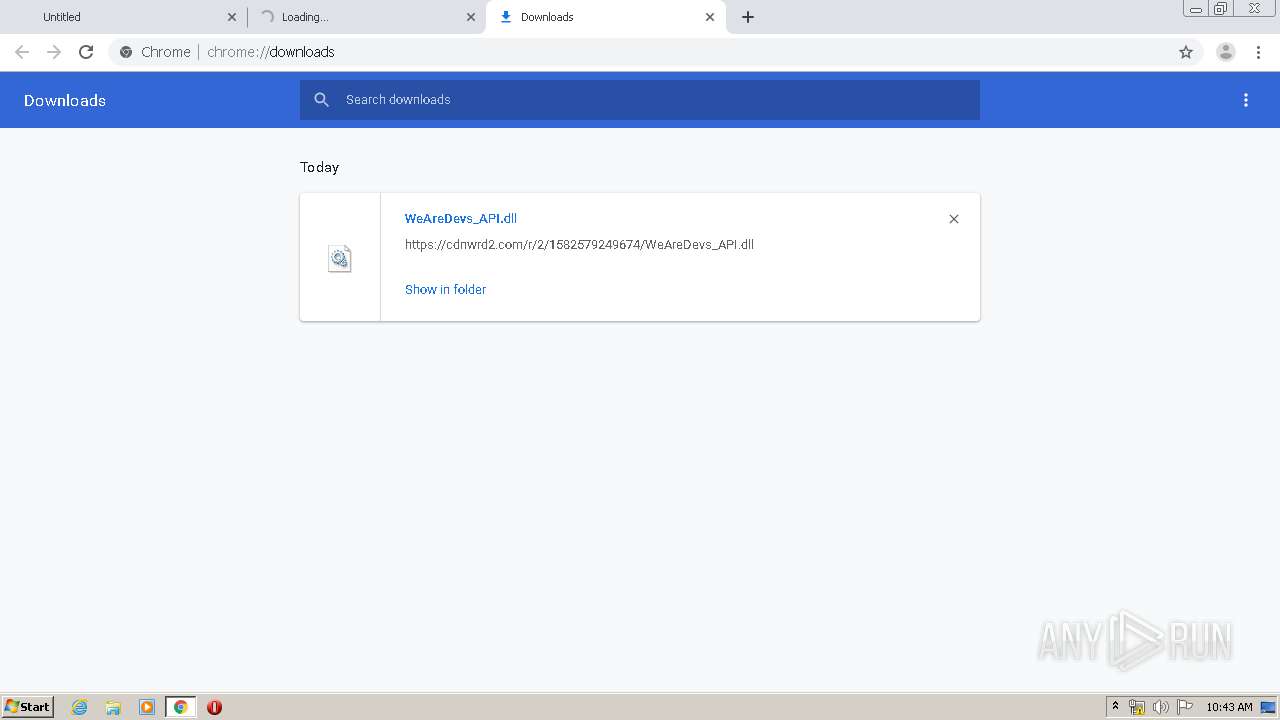Open the red Opera taskbar icon

click(214, 707)
